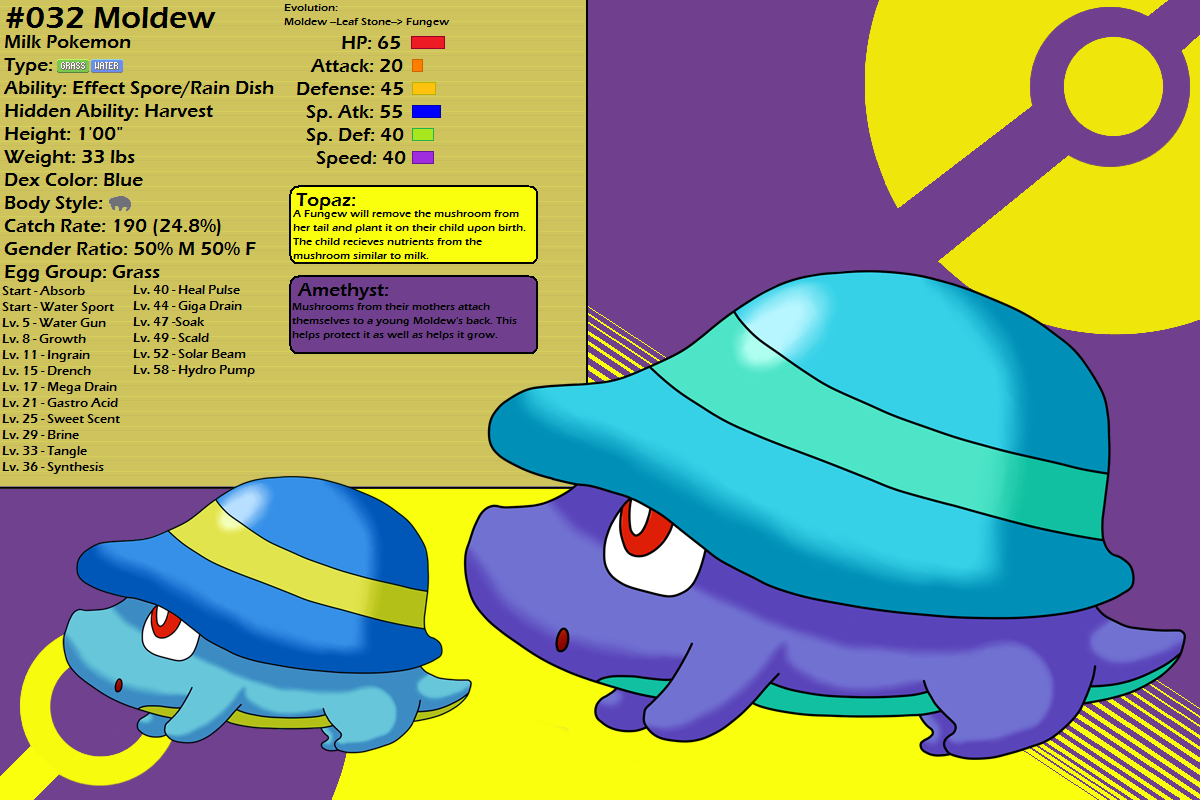Click the purple Amethyst description box
This screenshot has width=1200, height=800.
coord(414,315)
